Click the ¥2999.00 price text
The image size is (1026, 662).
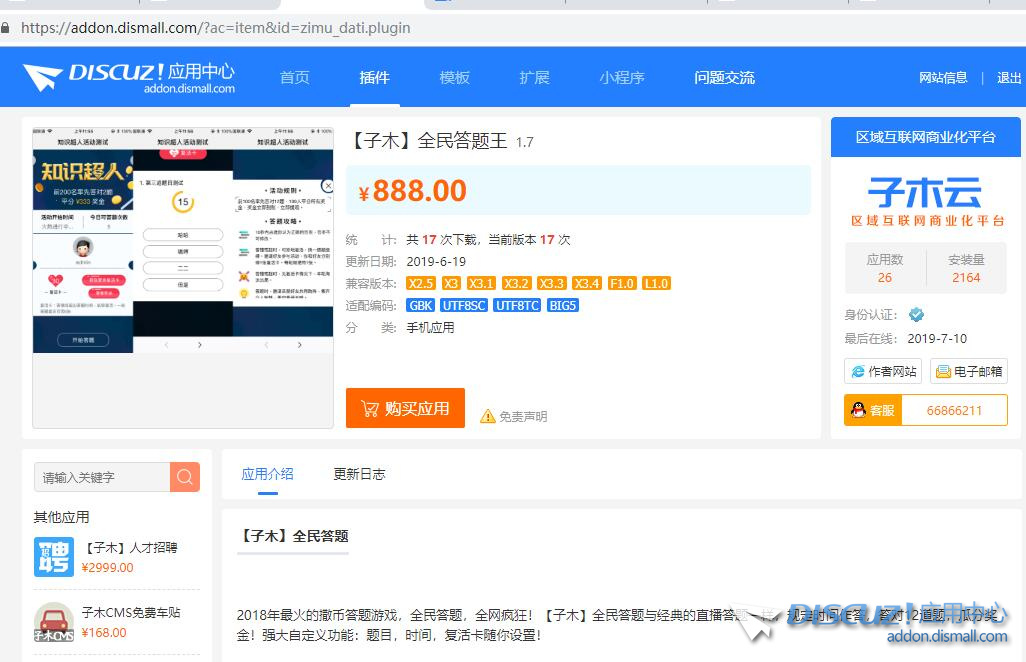tap(107, 568)
